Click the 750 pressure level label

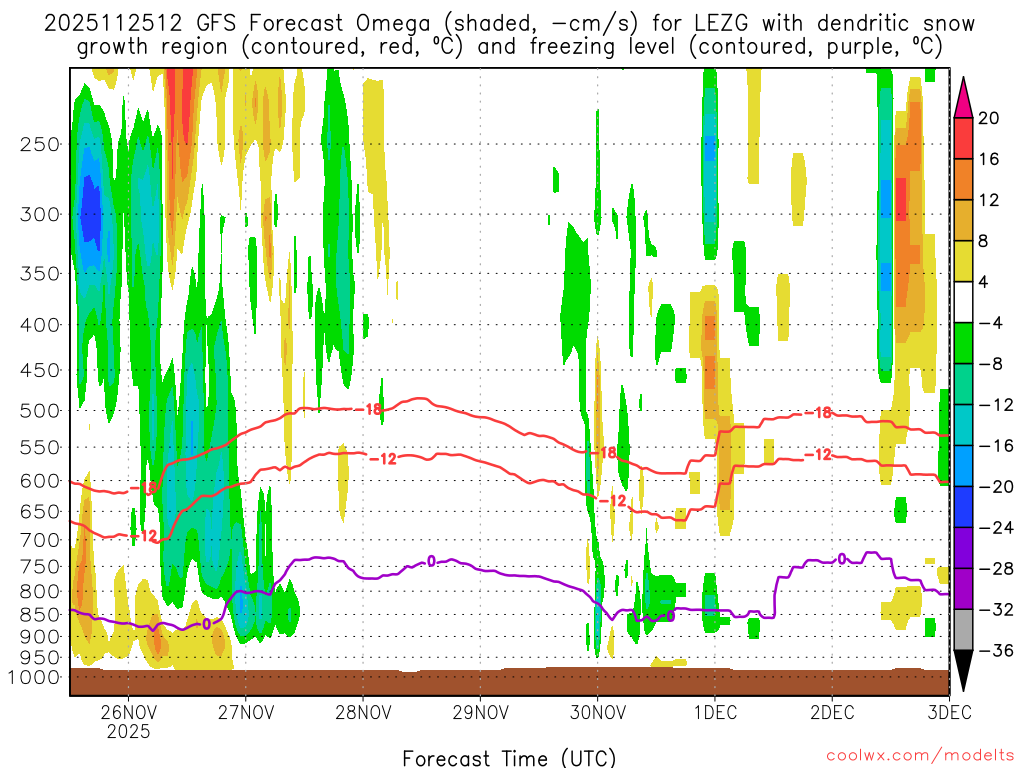coord(40,567)
